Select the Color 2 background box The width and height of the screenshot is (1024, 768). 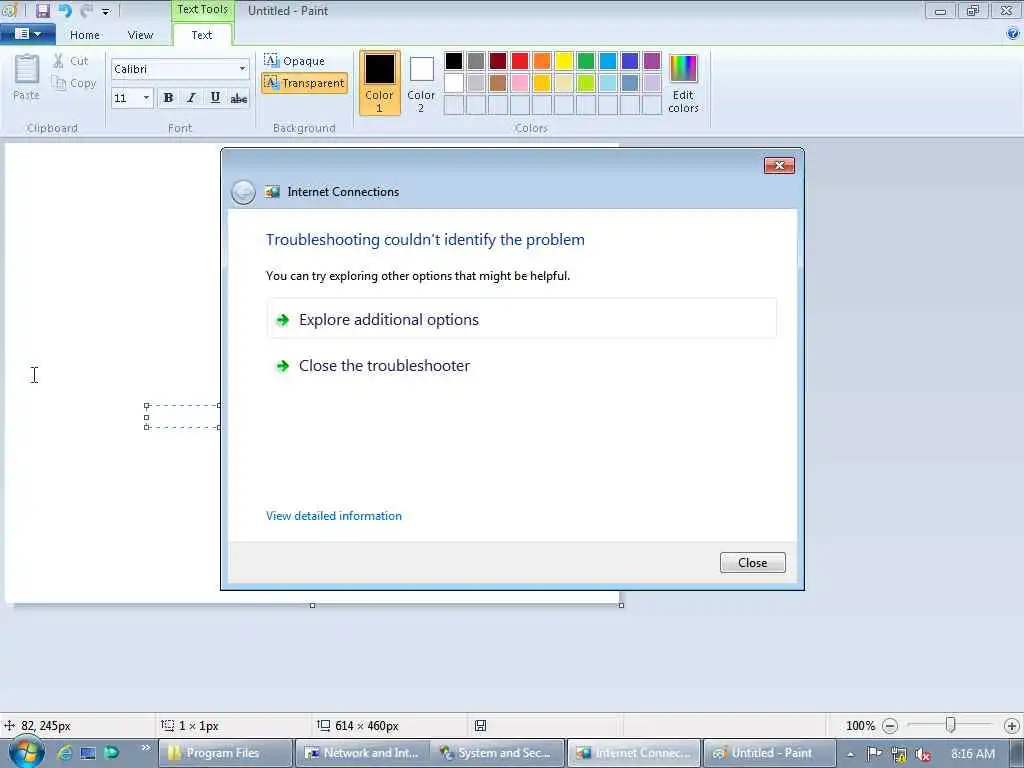coord(421,83)
